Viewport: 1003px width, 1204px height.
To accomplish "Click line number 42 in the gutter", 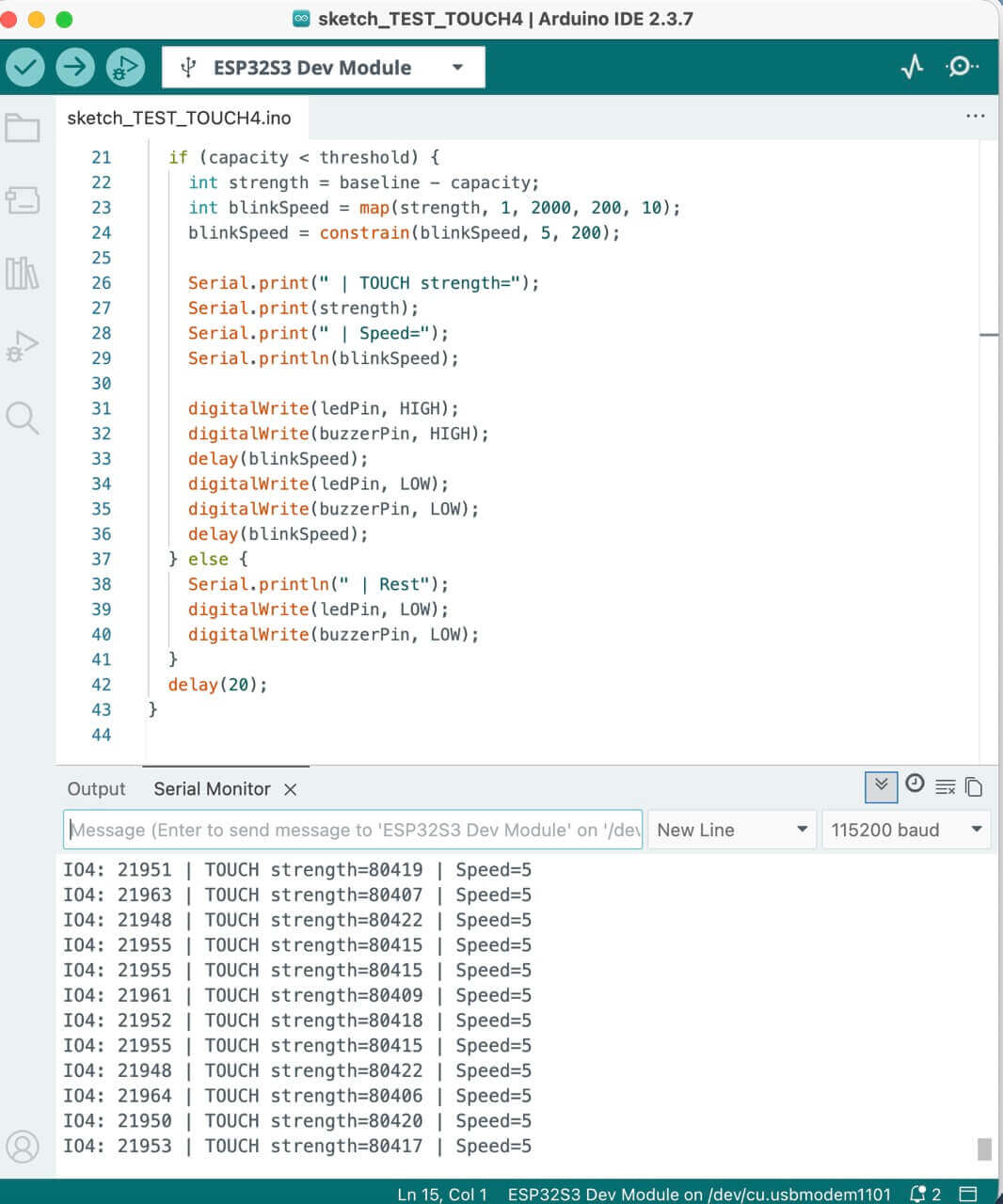I will coord(101,685).
